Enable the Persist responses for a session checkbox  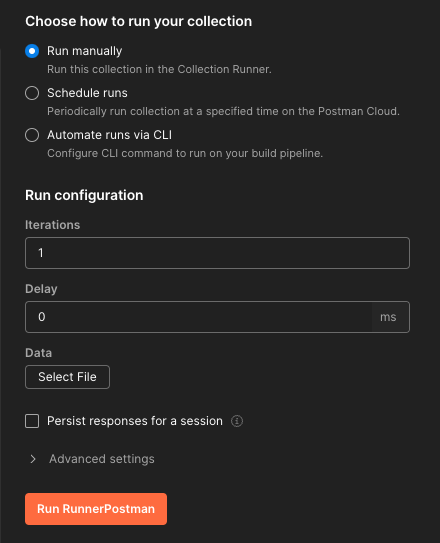pos(32,421)
